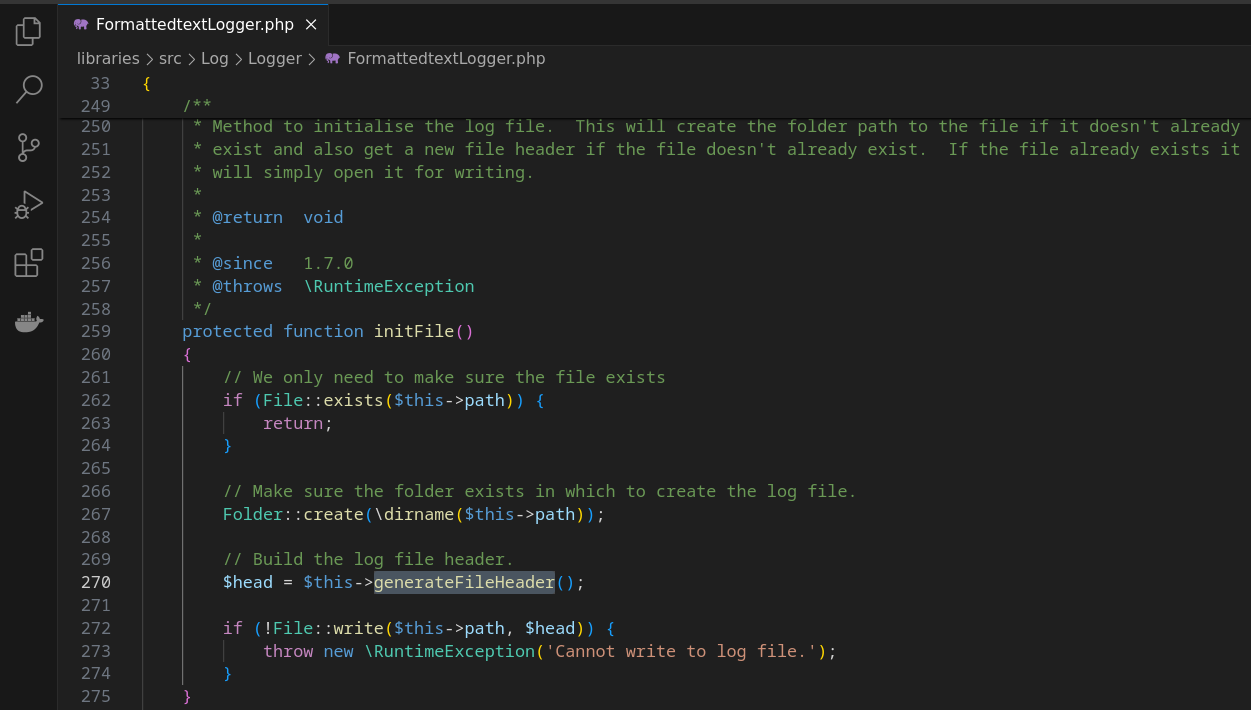The width and height of the screenshot is (1251, 710).
Task: Click '@since 1.7.0' annotation
Action: [x=283, y=263]
